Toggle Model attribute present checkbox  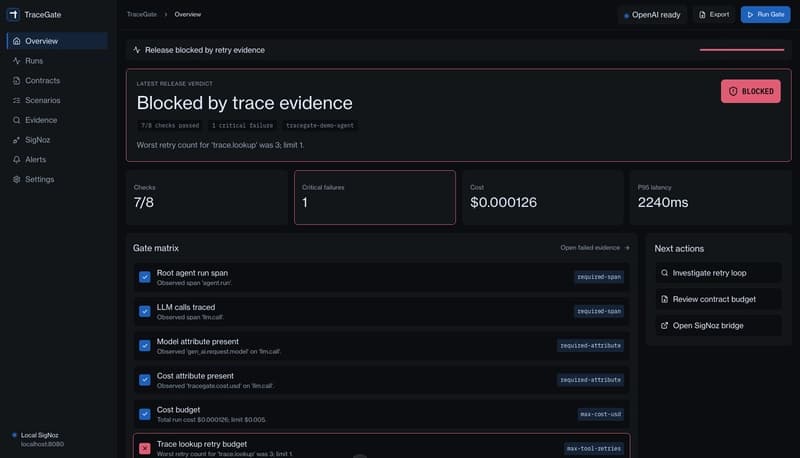[x=145, y=346]
